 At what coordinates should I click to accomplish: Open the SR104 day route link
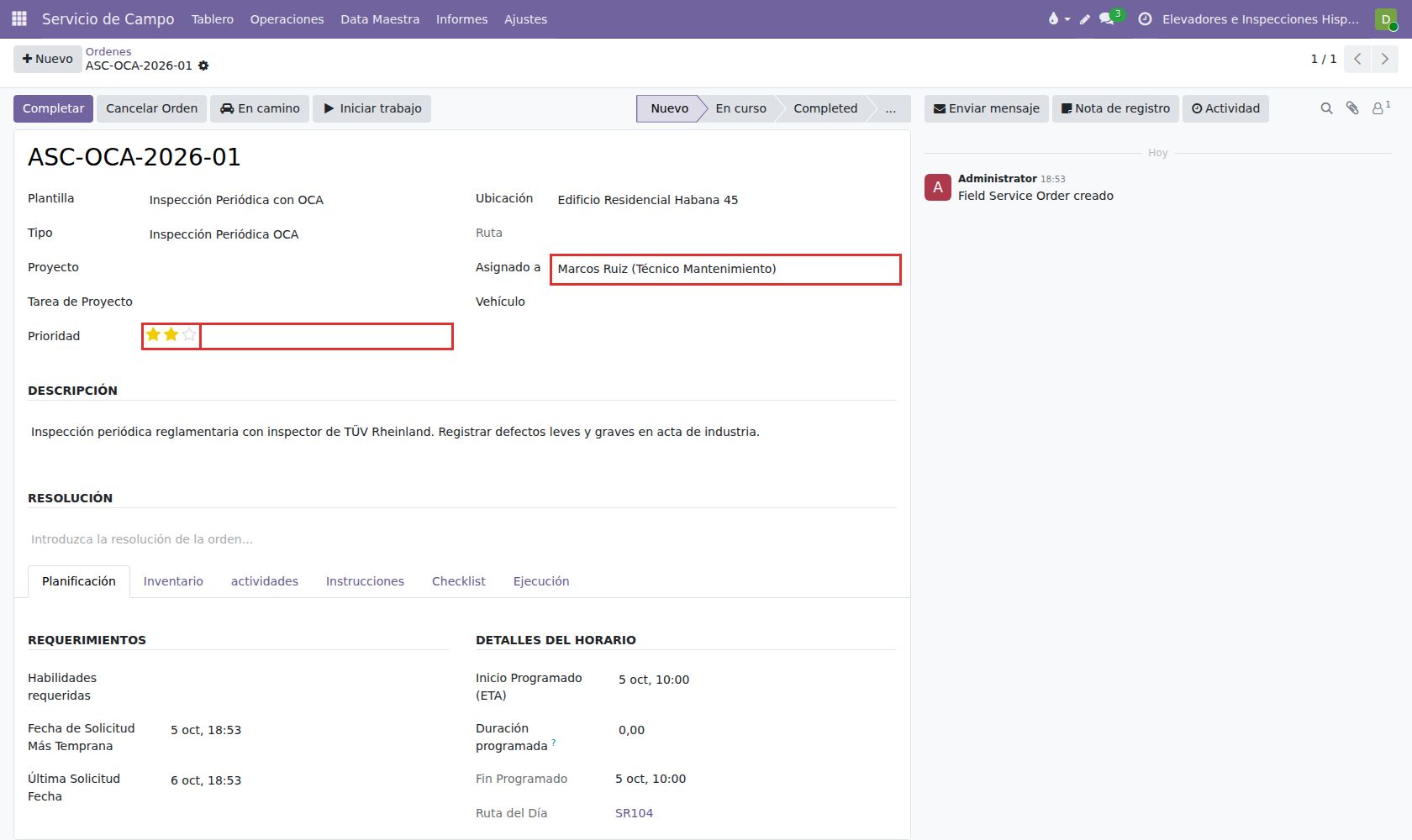click(x=634, y=813)
